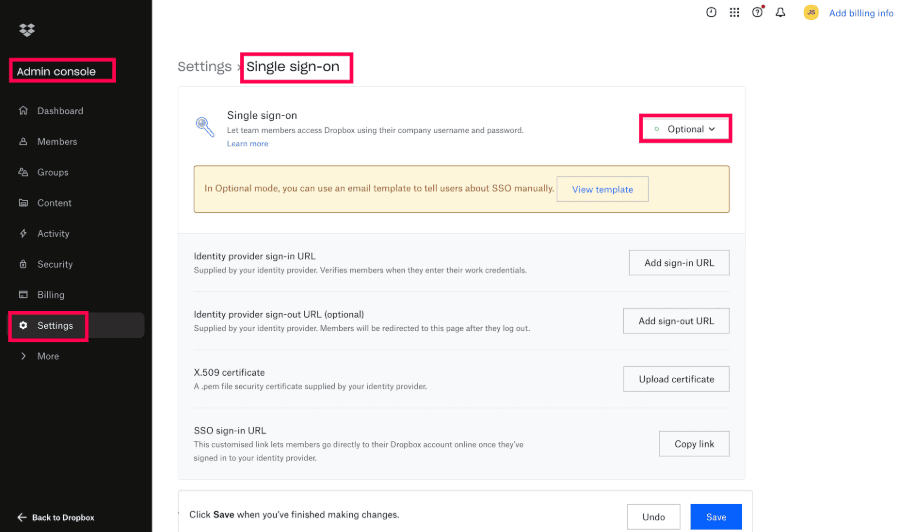Screen dimensions: 910x532
Task: Click the Members person icon
Action: [x=23, y=141]
